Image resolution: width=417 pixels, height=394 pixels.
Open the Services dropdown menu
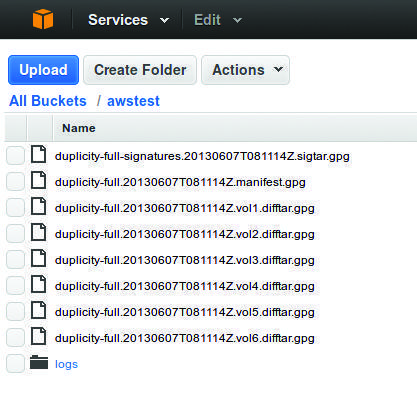click(x=128, y=20)
